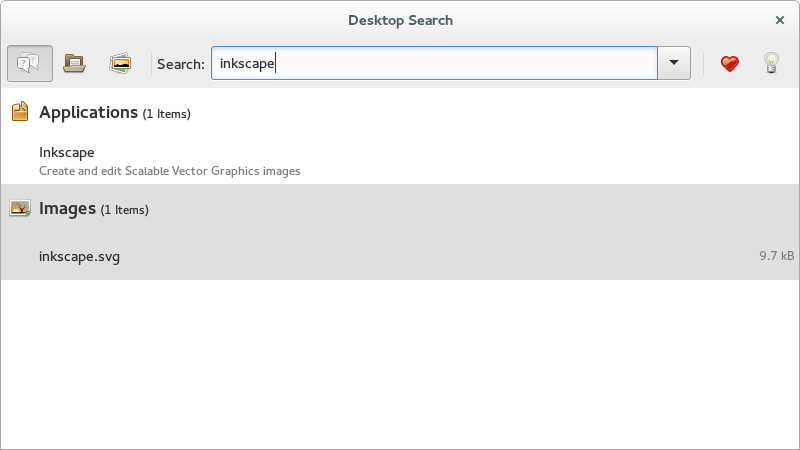This screenshot has width=800, height=450.
Task: Toggle the overview category button with speech bubbles
Action: 30,63
